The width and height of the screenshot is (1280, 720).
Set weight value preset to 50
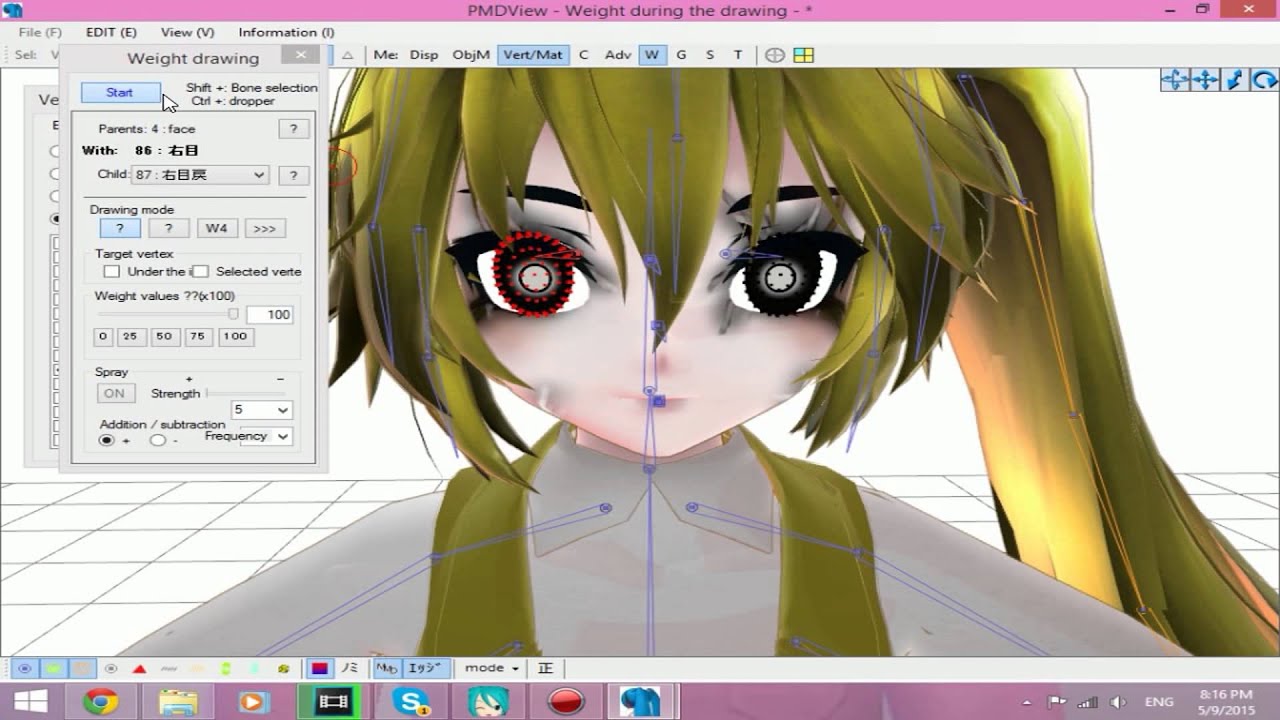(x=164, y=337)
